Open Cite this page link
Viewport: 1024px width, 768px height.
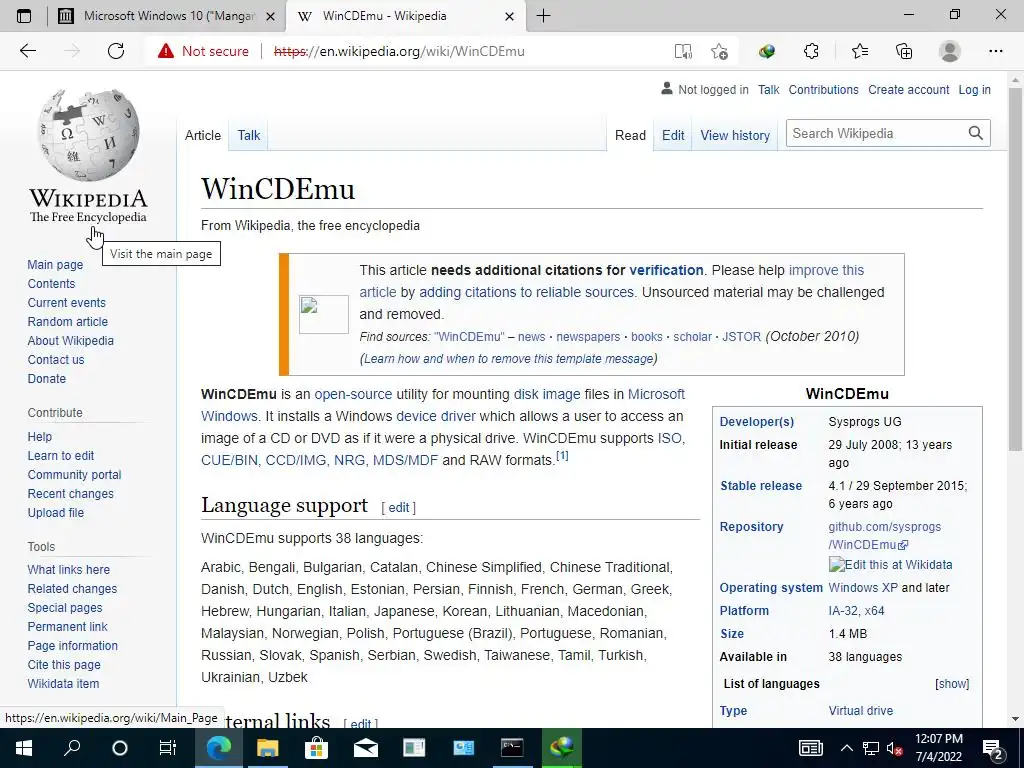pos(64,664)
